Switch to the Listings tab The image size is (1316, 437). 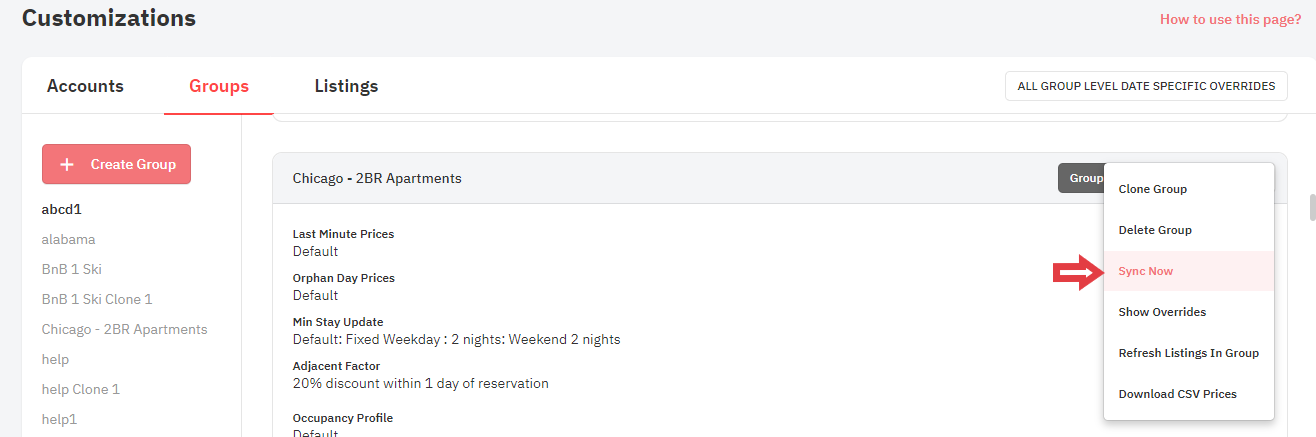click(346, 86)
